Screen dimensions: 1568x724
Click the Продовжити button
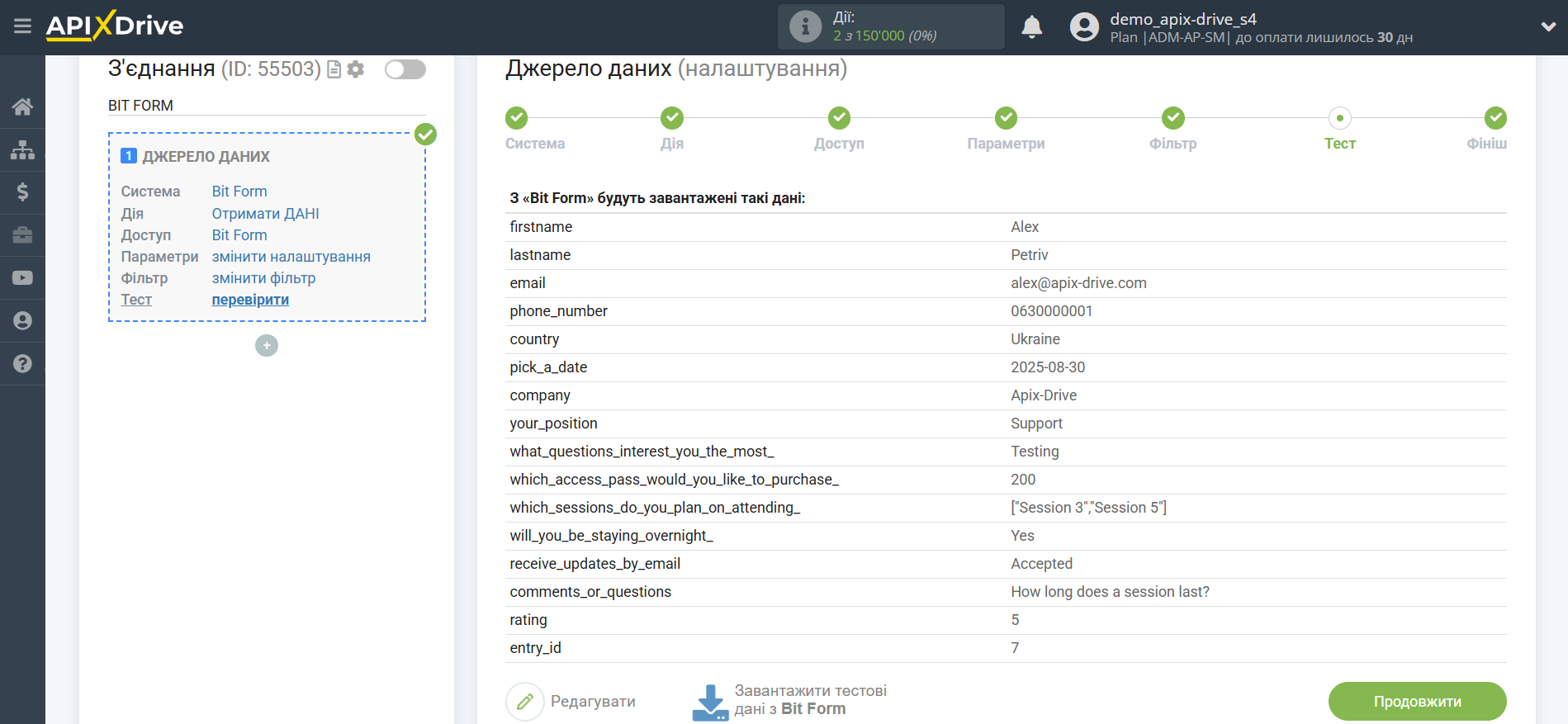1417,702
